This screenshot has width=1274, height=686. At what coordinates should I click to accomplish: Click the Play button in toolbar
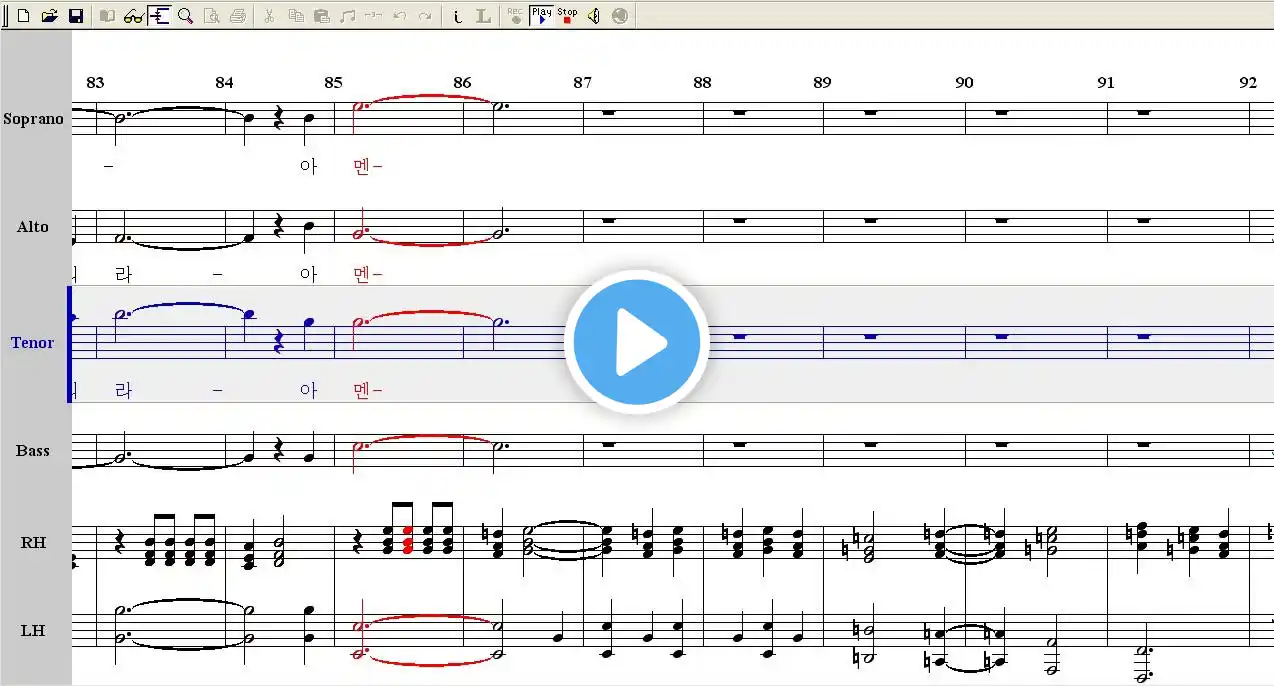(x=541, y=16)
